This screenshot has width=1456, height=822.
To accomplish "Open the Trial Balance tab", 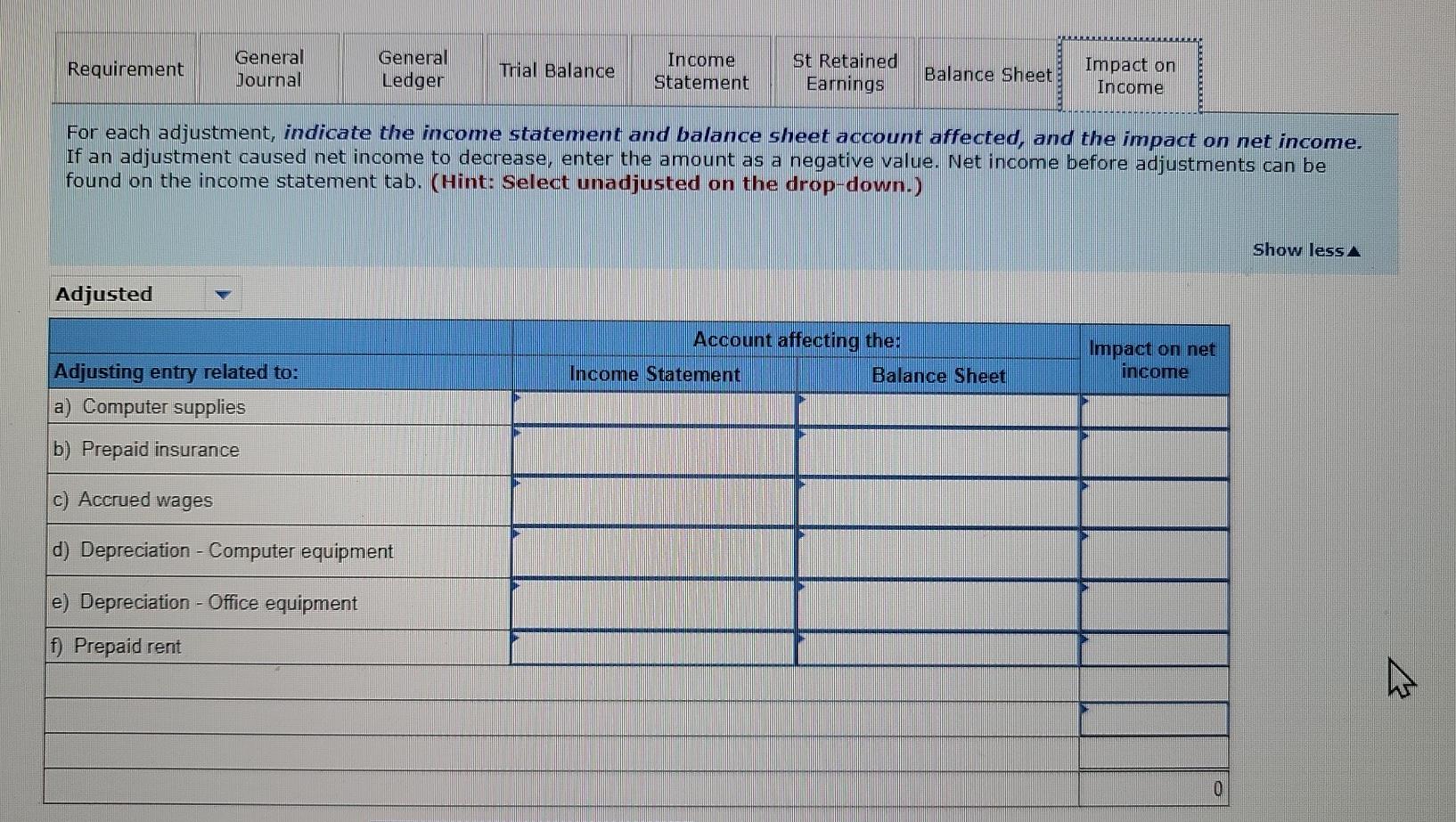I will 557,70.
